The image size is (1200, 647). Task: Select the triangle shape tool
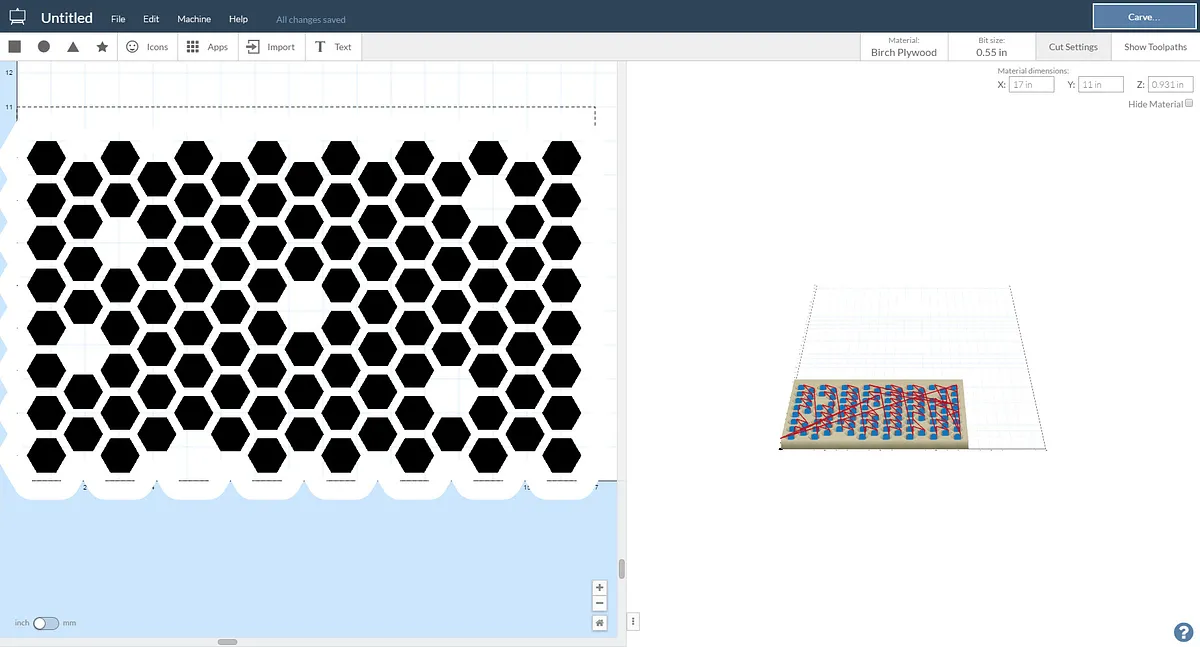pos(73,47)
